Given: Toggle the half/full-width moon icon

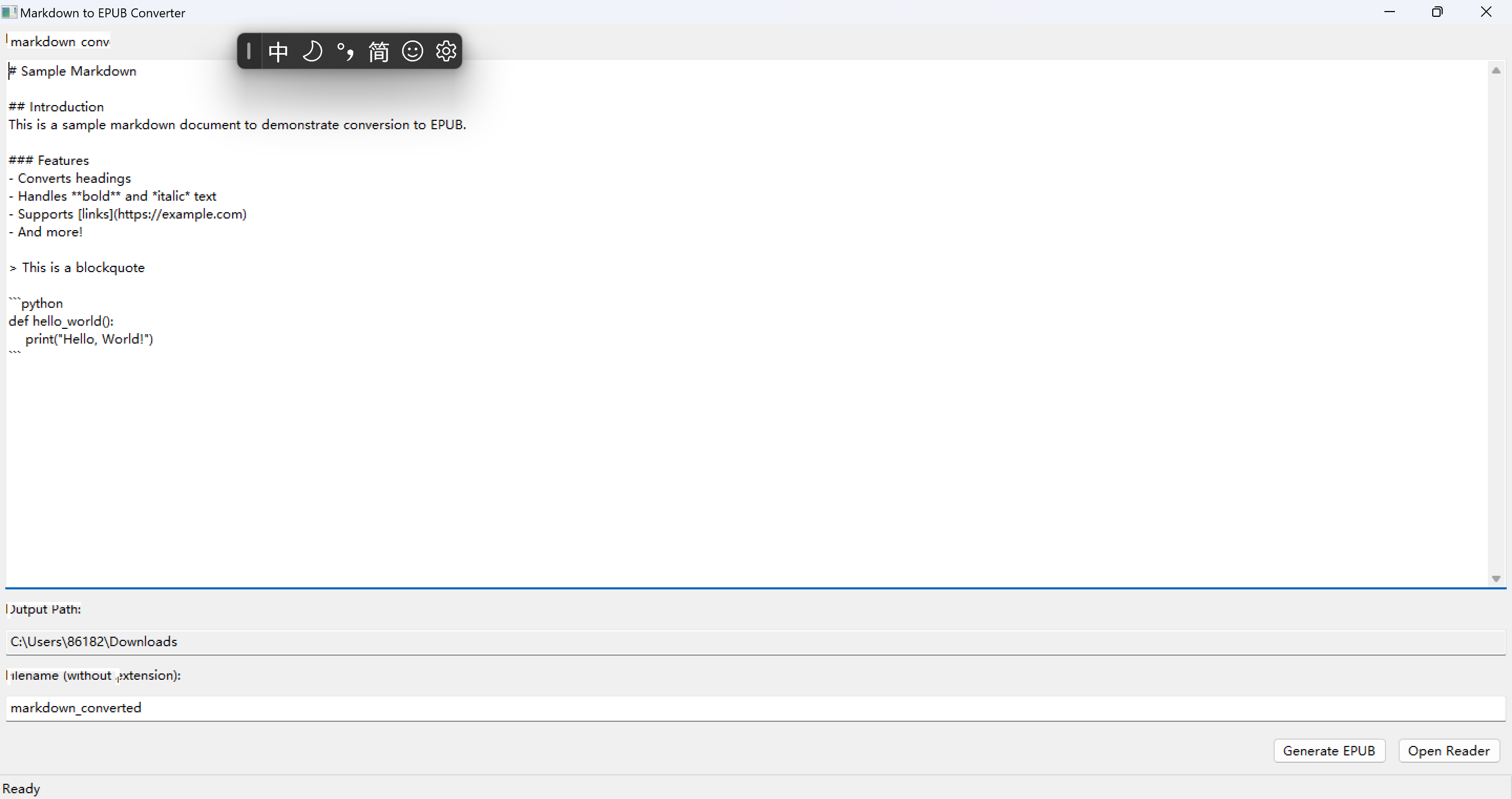Looking at the screenshot, I should 312,51.
